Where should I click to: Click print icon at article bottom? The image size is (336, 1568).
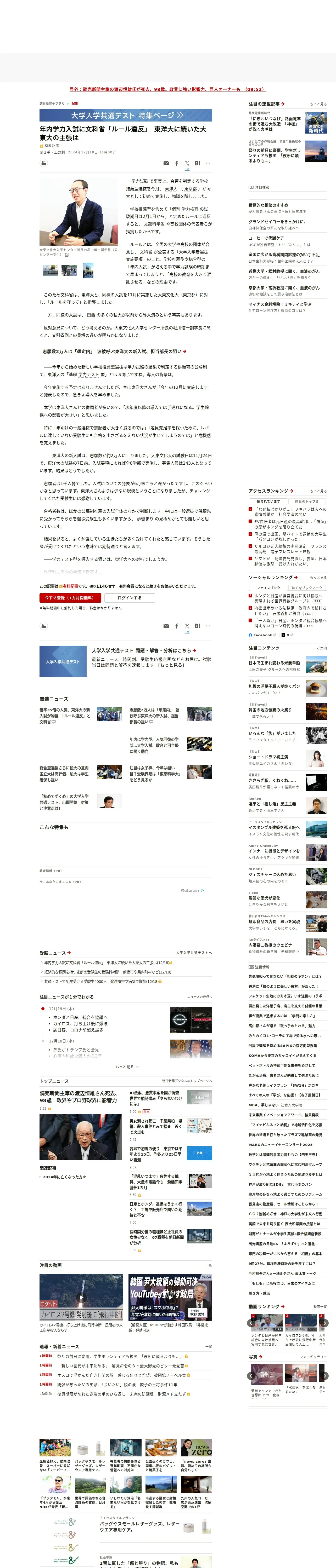point(43,626)
